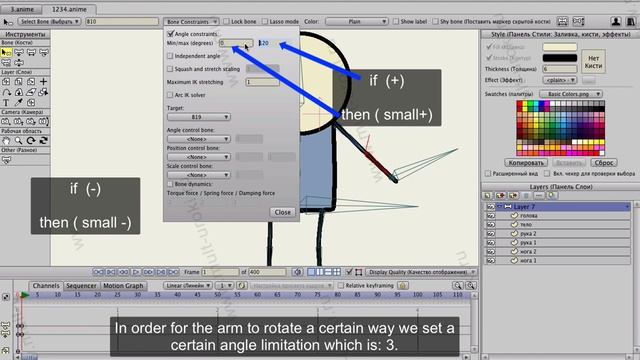Collapse the Layer 7 group triangle
The image size is (640, 360).
click(x=499, y=207)
